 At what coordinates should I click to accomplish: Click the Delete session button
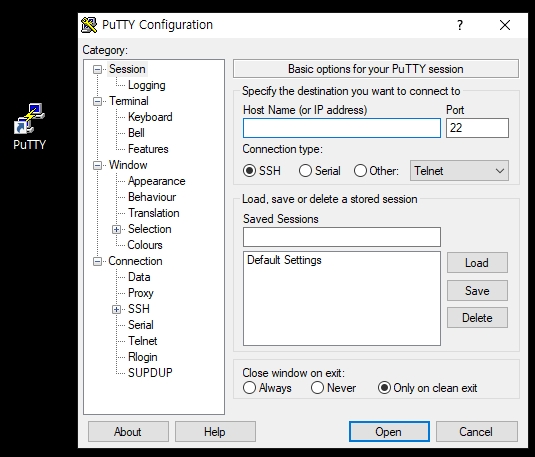477,318
